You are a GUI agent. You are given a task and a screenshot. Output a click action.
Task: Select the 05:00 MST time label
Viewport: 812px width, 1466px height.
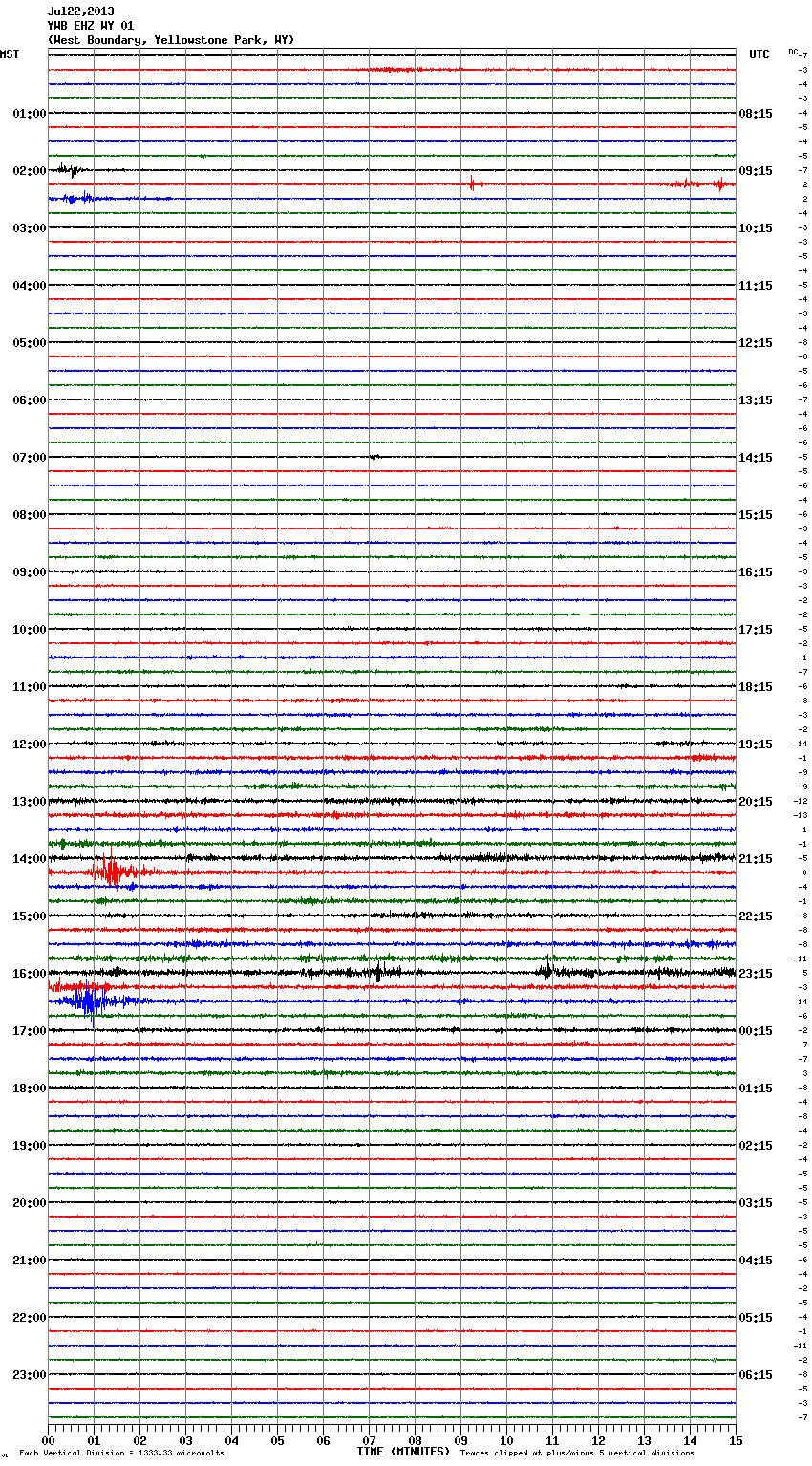(x=30, y=343)
